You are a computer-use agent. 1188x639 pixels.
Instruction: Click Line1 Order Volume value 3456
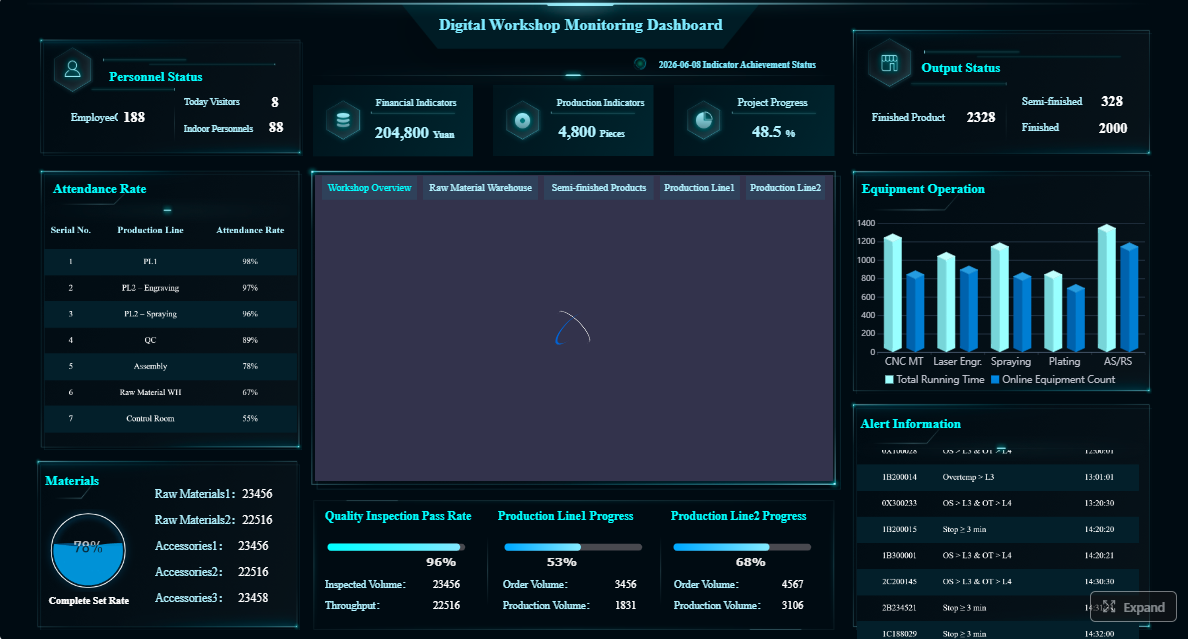[625, 584]
